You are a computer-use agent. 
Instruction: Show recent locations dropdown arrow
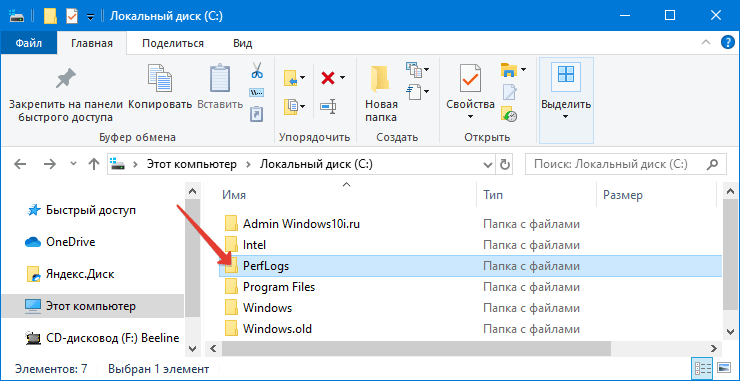point(73,164)
